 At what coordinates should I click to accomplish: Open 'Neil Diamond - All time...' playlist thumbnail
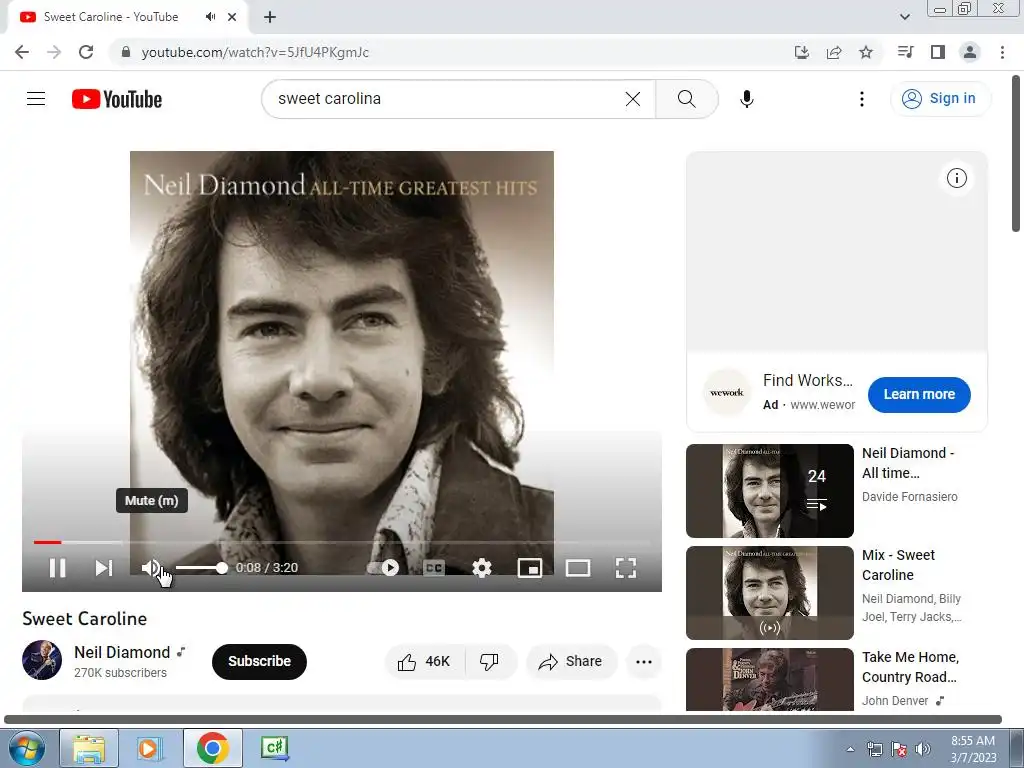coord(770,491)
